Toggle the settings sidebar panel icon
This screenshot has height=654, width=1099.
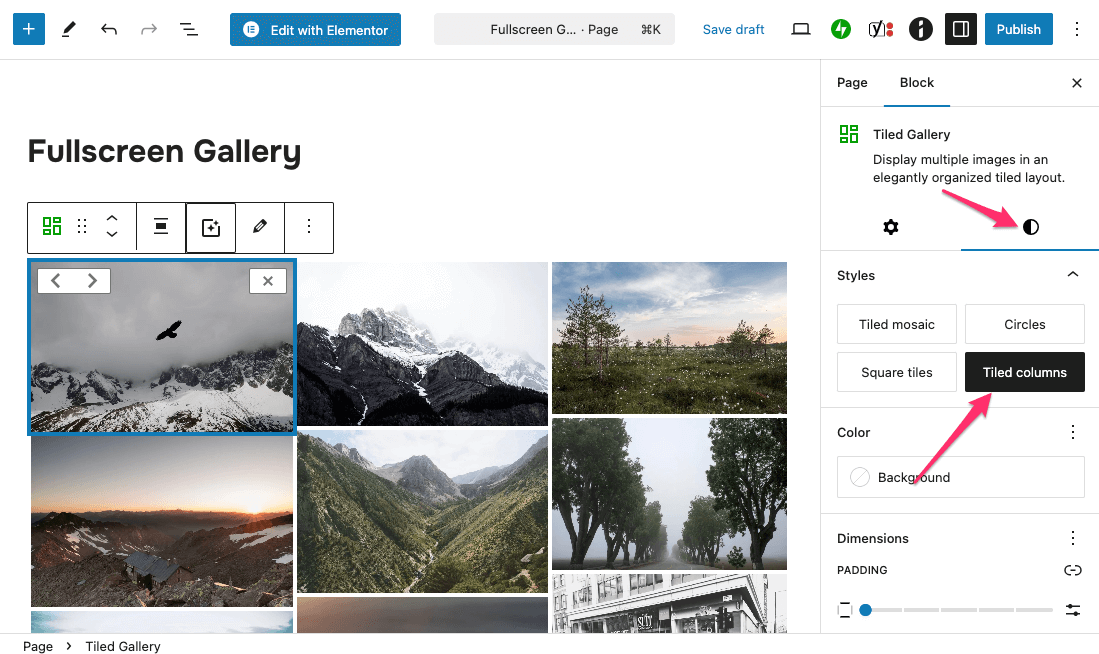click(960, 29)
